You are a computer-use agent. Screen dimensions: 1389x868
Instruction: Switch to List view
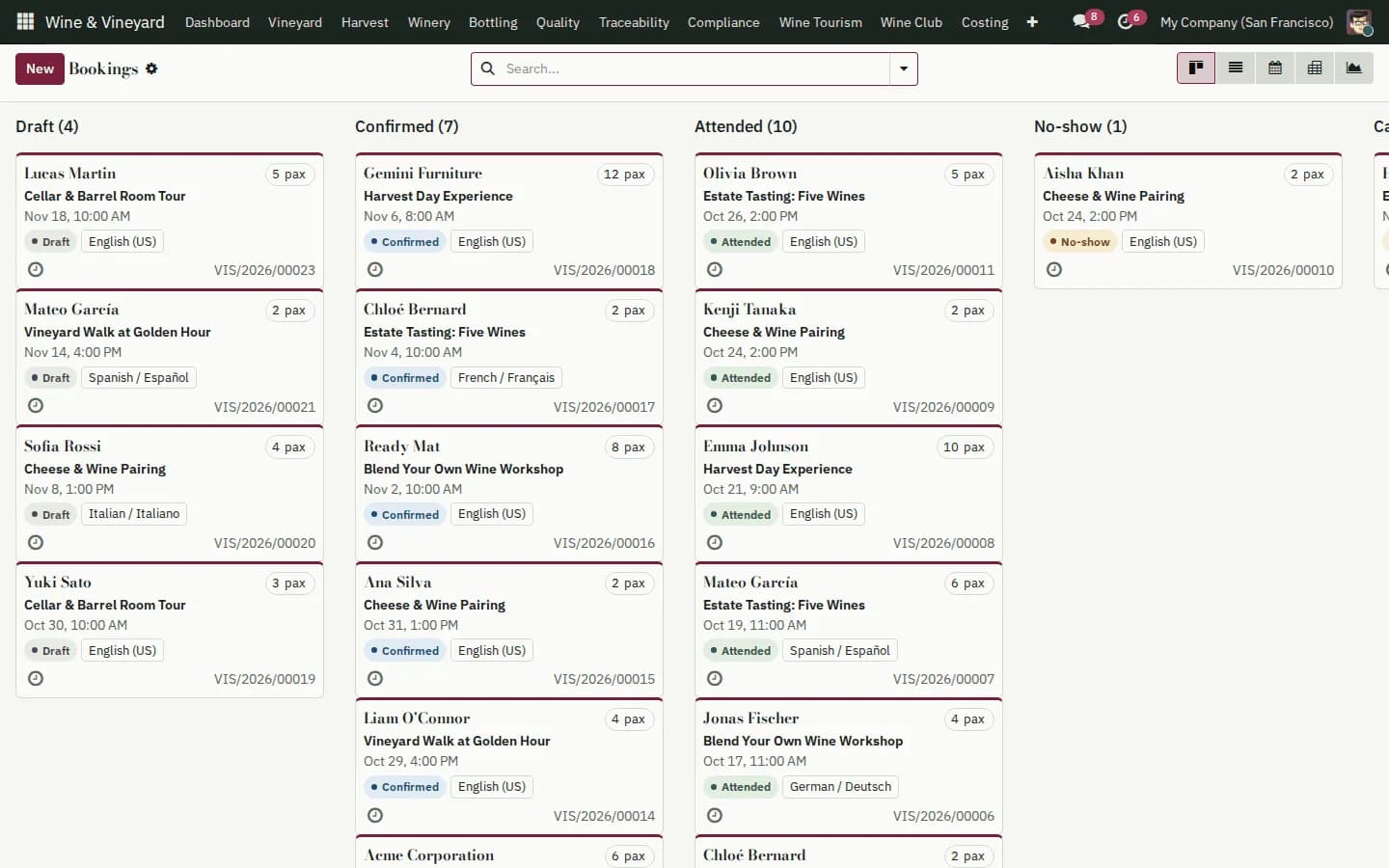point(1236,68)
